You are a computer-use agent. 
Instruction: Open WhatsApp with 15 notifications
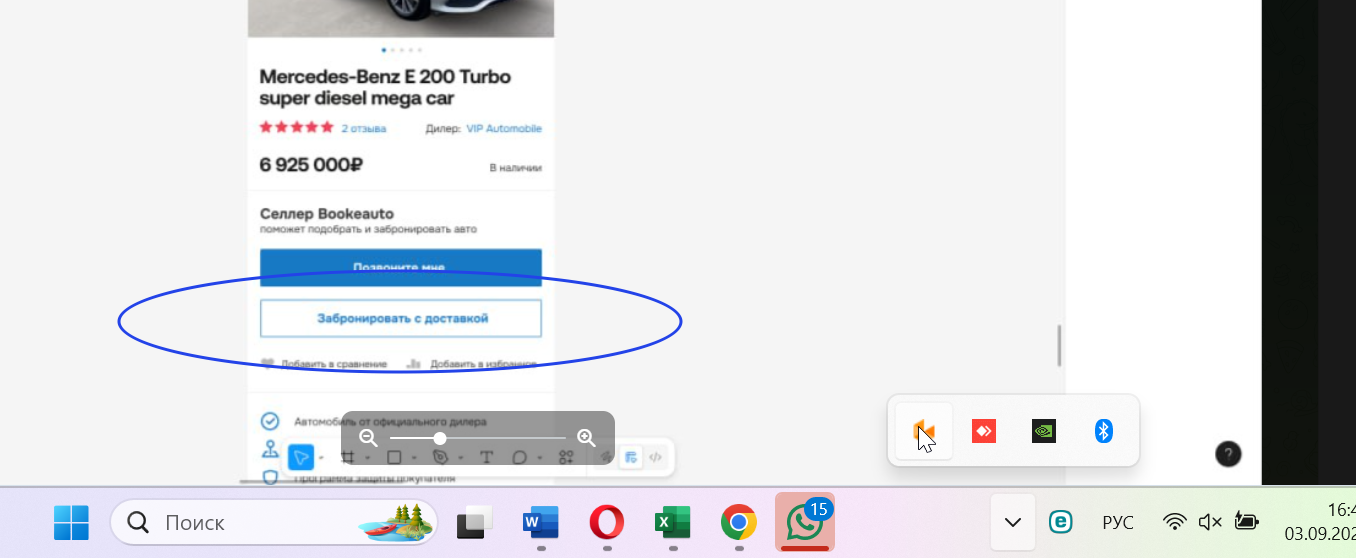point(805,522)
